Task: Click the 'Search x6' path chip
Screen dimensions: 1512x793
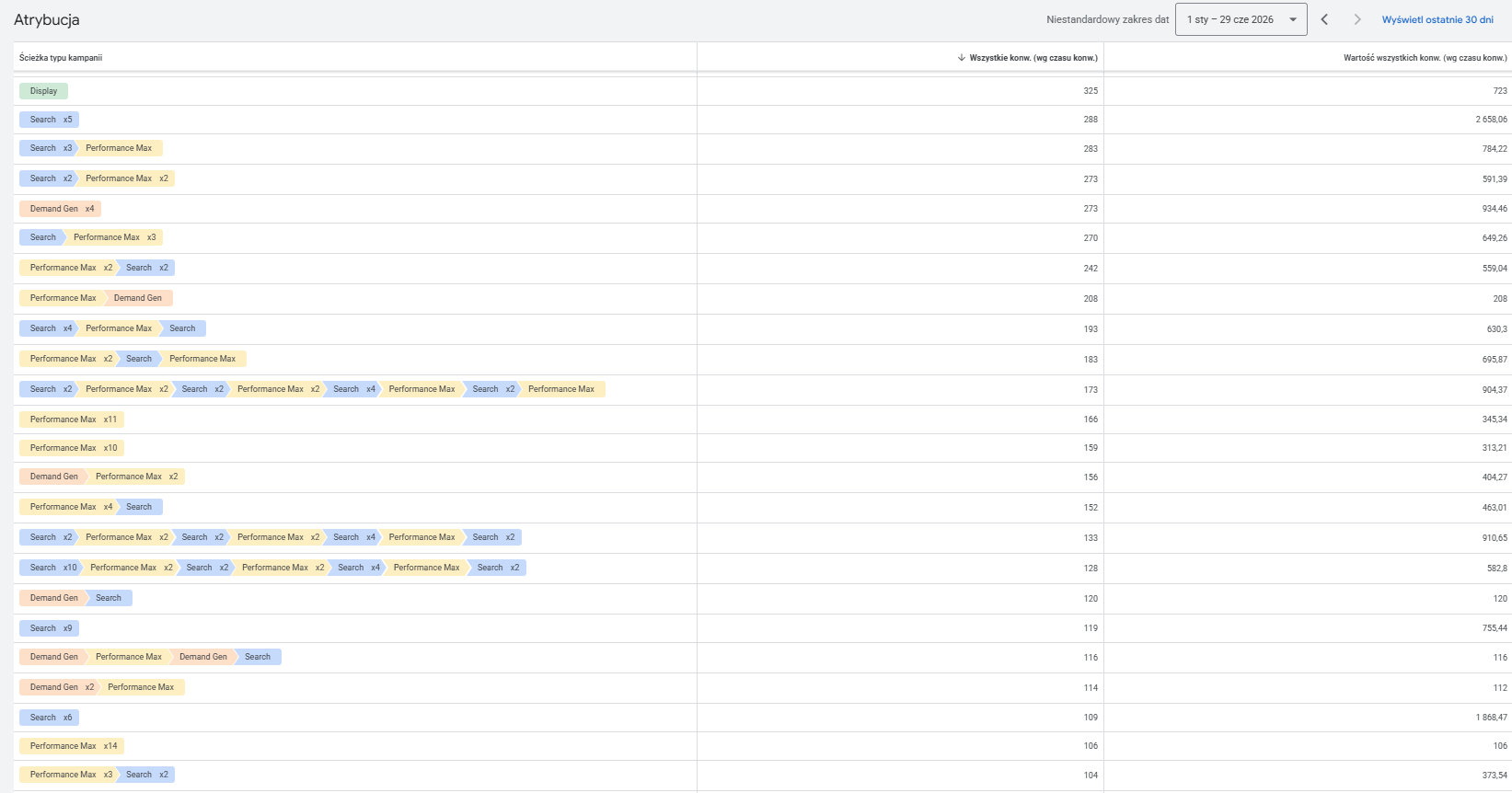Action: [x=49, y=718]
